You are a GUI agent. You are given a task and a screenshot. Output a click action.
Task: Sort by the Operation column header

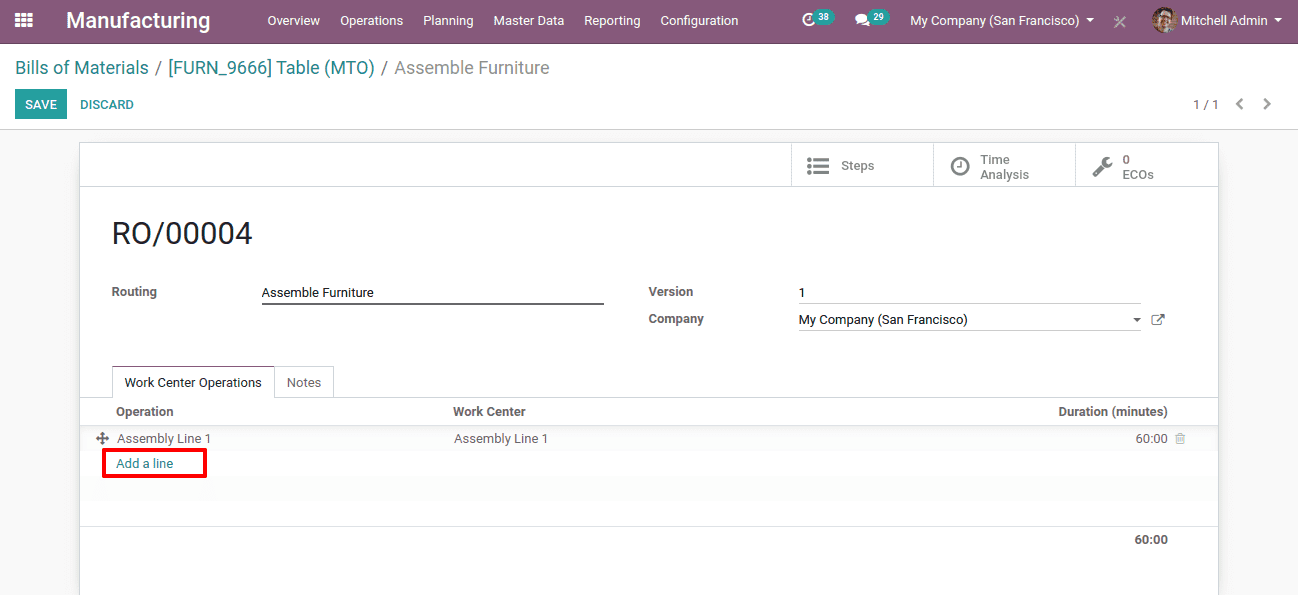pos(145,411)
